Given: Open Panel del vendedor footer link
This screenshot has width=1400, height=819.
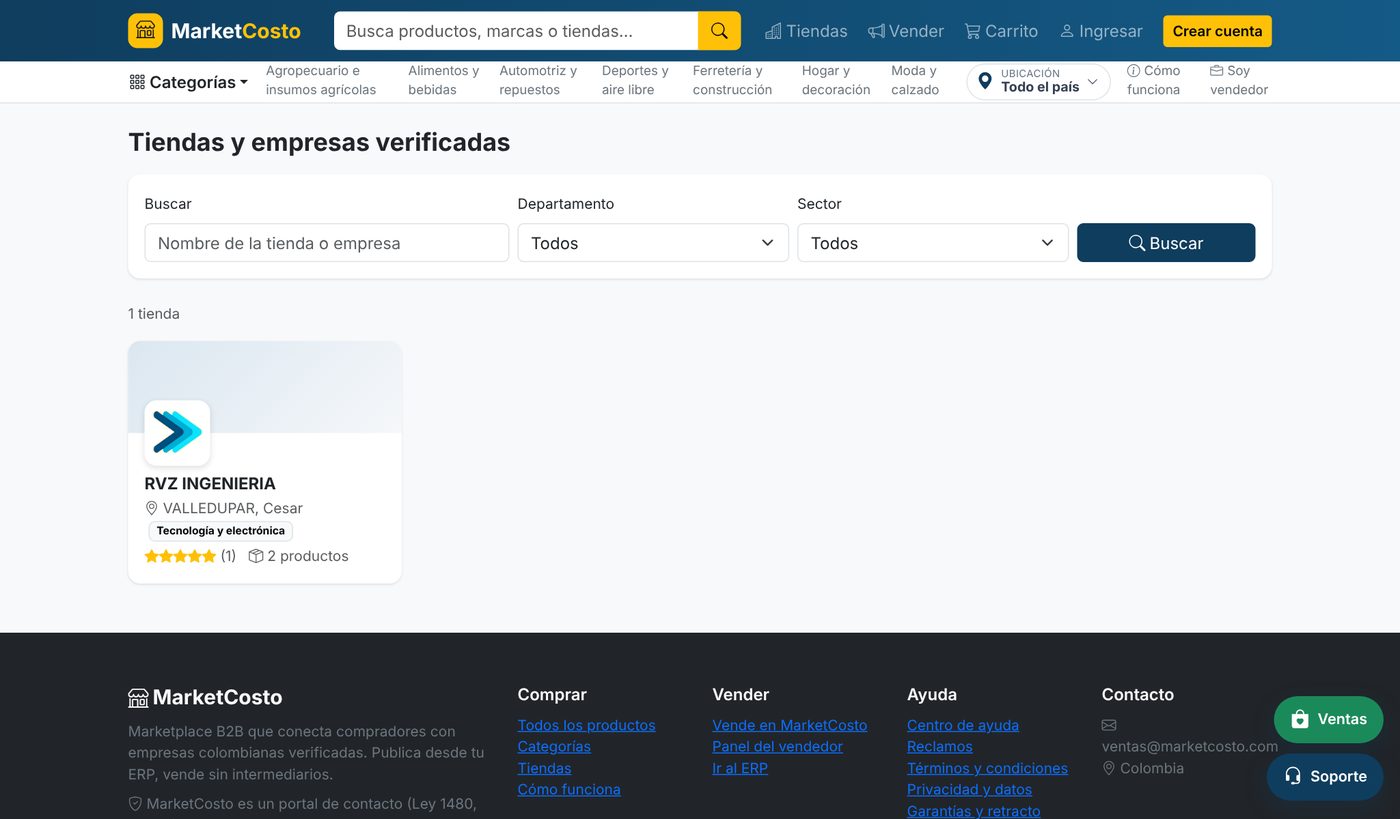Looking at the screenshot, I should (x=778, y=746).
